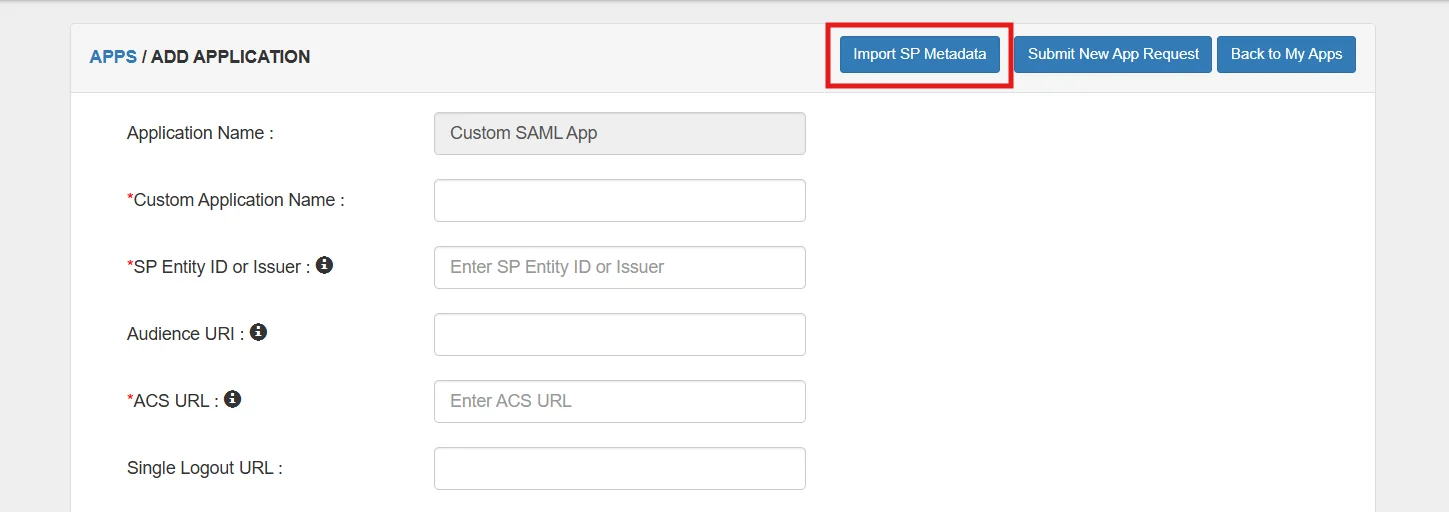Select the Application Name field showing Custom SAML App
The width and height of the screenshot is (1449, 512).
click(x=620, y=133)
